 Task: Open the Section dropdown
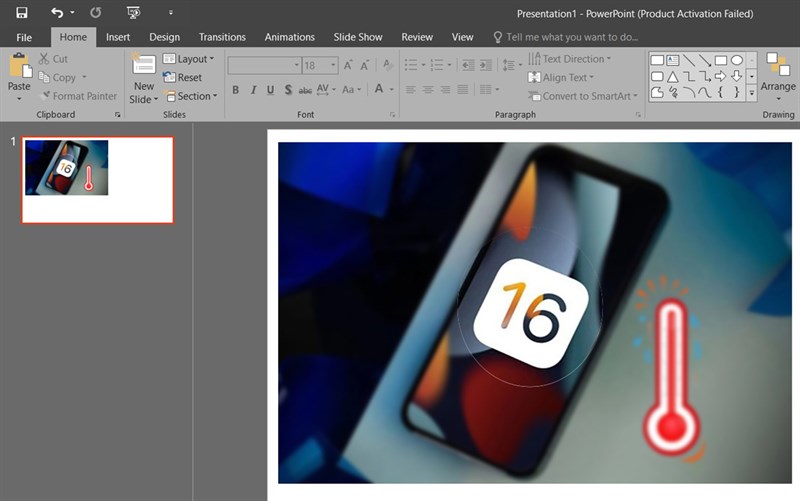click(x=190, y=96)
